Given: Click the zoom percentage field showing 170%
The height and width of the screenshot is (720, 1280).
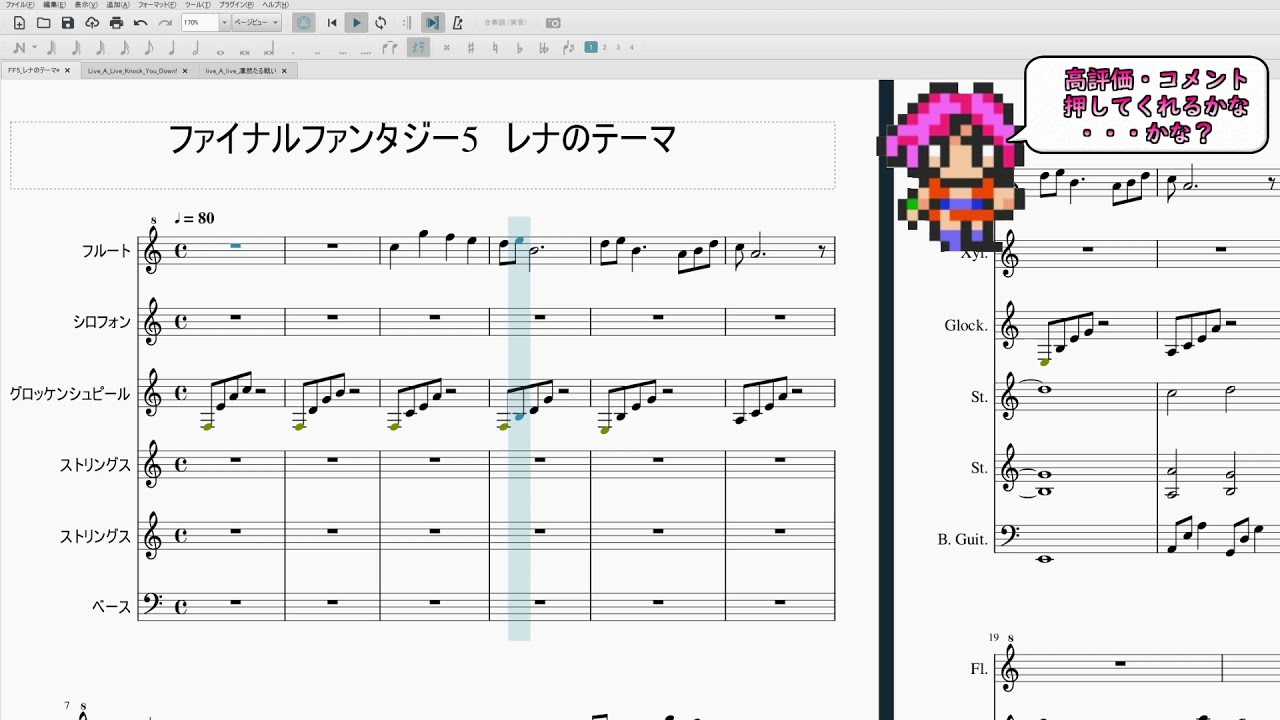Looking at the screenshot, I should [x=200, y=22].
